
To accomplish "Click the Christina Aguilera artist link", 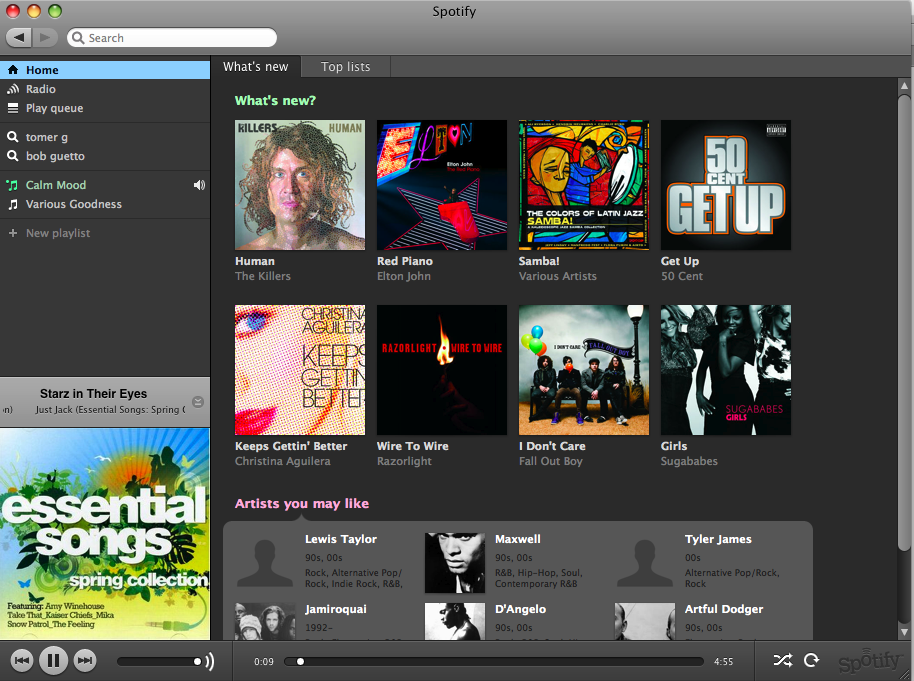I will pyautogui.click(x=283, y=461).
